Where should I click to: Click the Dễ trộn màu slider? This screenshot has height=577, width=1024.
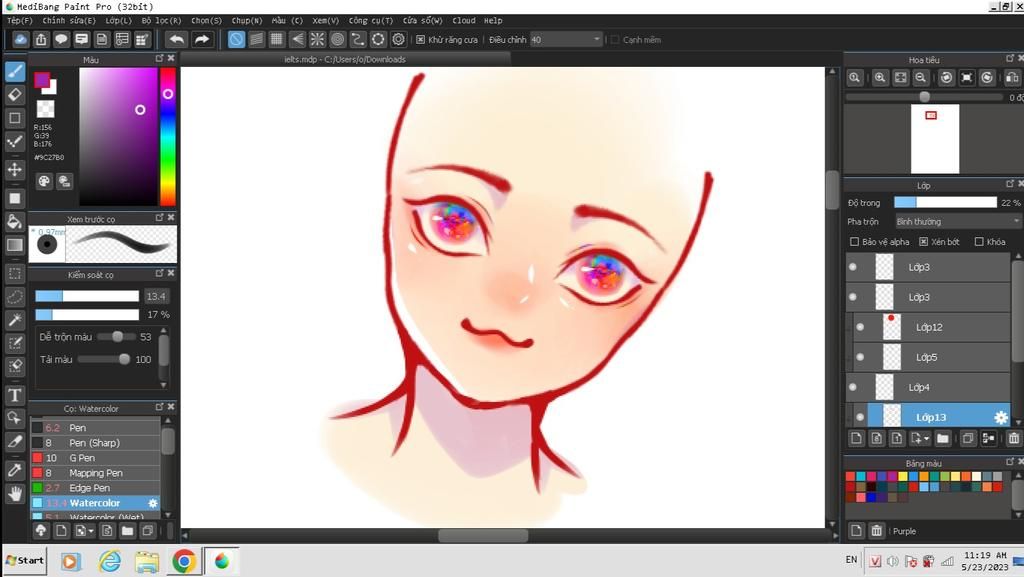[116, 337]
